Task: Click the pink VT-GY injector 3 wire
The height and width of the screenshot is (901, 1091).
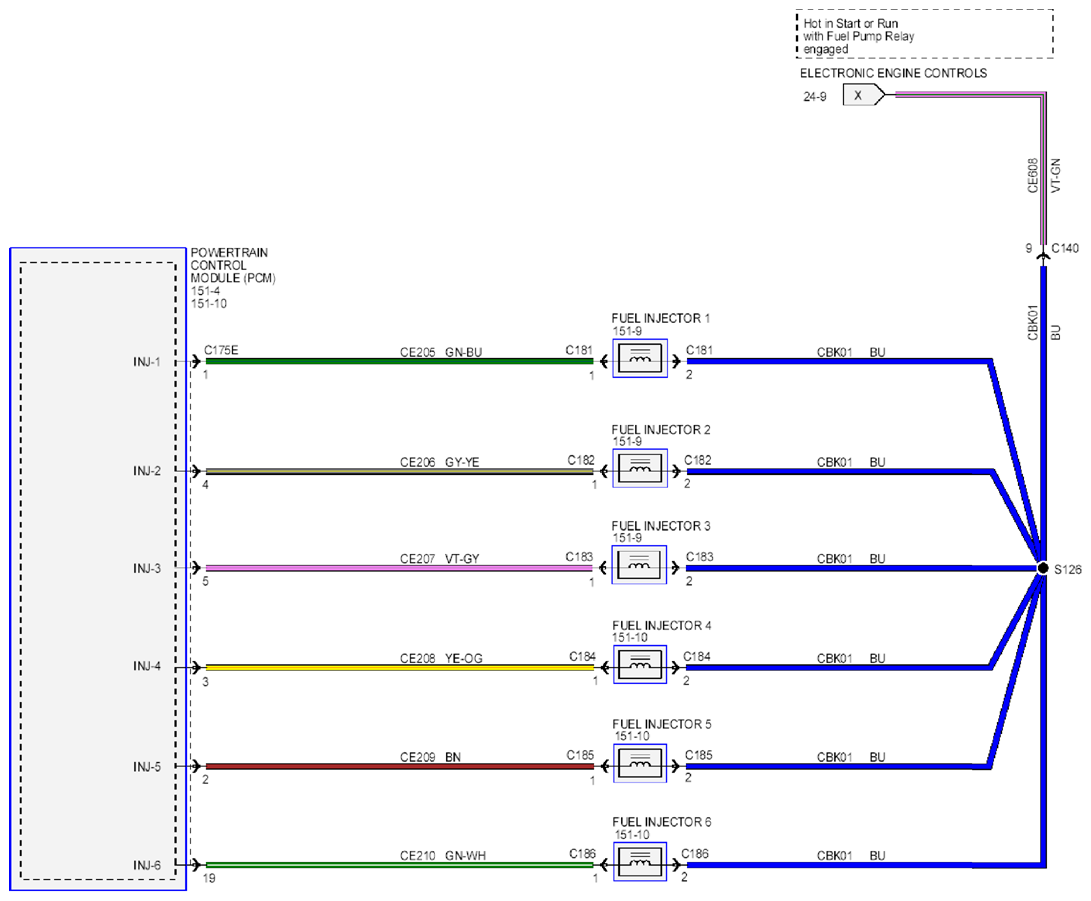Action: coord(399,568)
